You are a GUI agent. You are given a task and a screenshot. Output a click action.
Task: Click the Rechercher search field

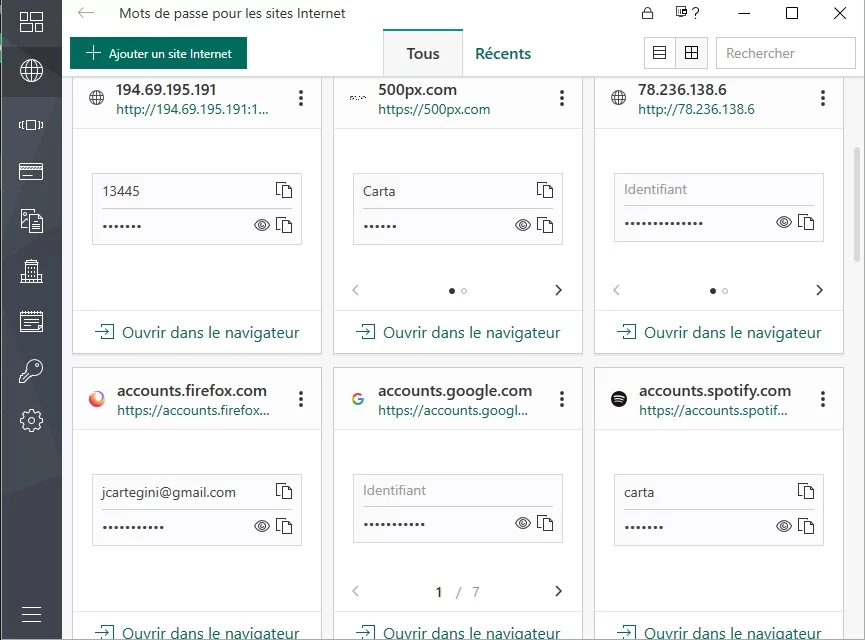[786, 53]
